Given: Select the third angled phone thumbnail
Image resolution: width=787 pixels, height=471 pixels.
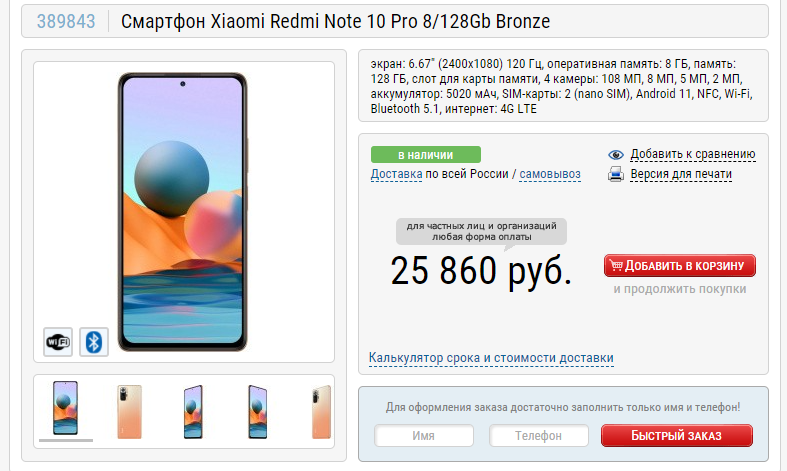Looking at the screenshot, I should click(193, 412).
